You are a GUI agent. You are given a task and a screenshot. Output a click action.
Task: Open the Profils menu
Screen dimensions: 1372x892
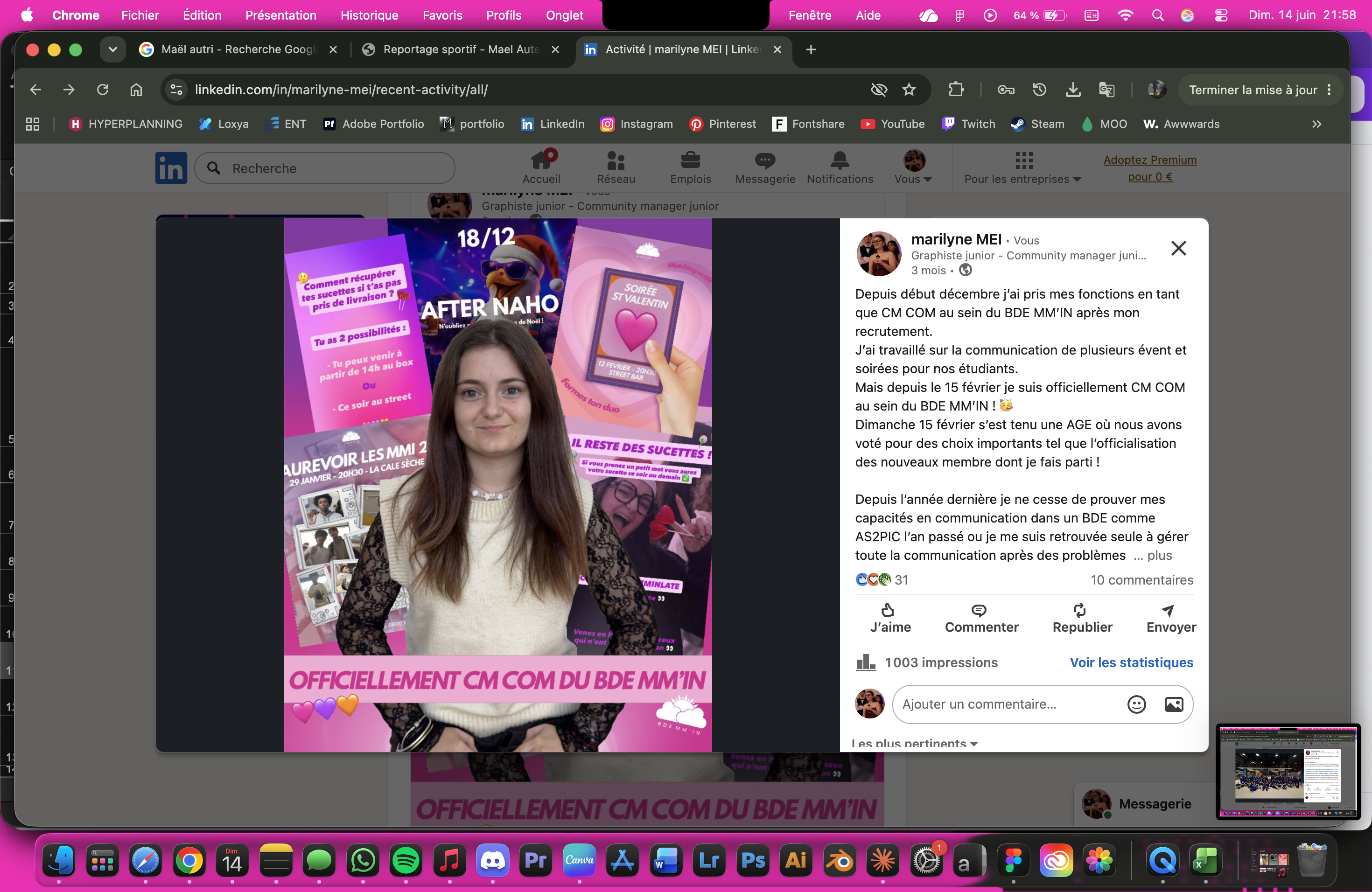[503, 15]
